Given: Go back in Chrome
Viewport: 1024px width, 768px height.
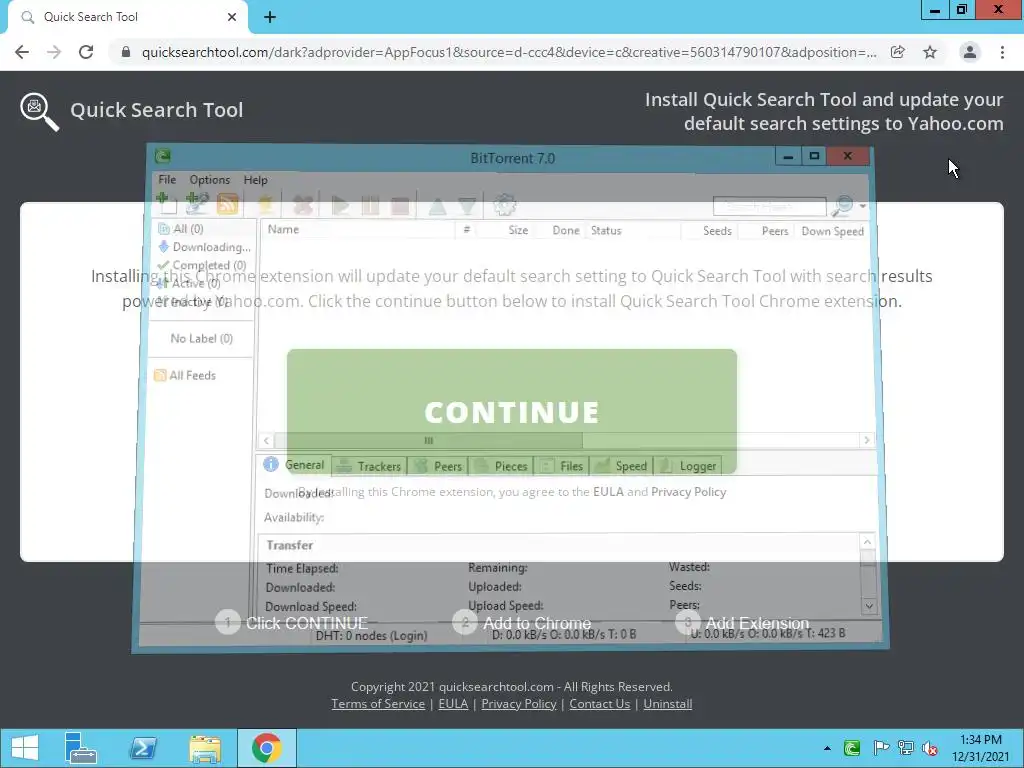Looking at the screenshot, I should [22, 52].
